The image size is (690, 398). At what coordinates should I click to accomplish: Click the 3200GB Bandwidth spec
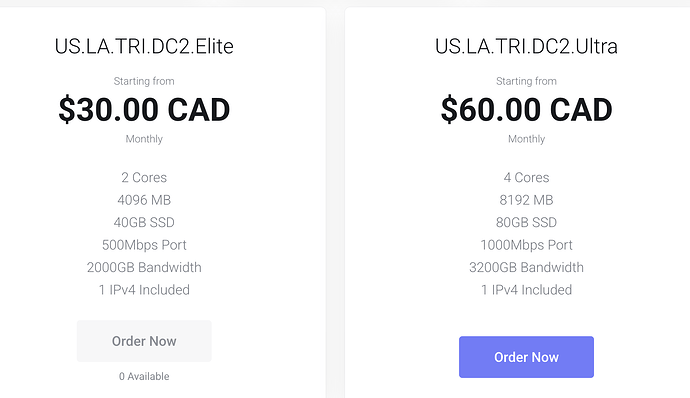pyautogui.click(x=526, y=267)
